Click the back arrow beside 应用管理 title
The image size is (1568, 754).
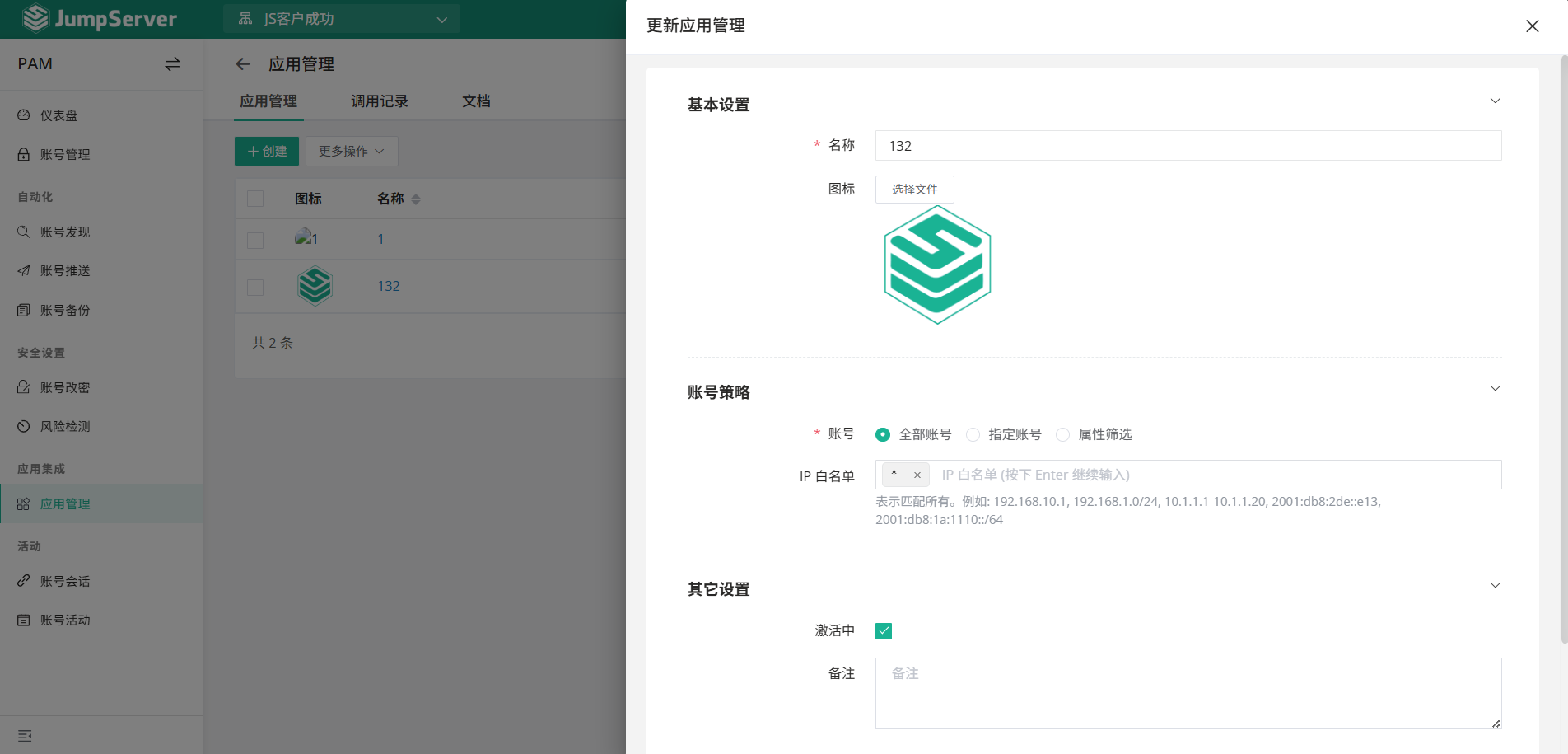[x=243, y=64]
